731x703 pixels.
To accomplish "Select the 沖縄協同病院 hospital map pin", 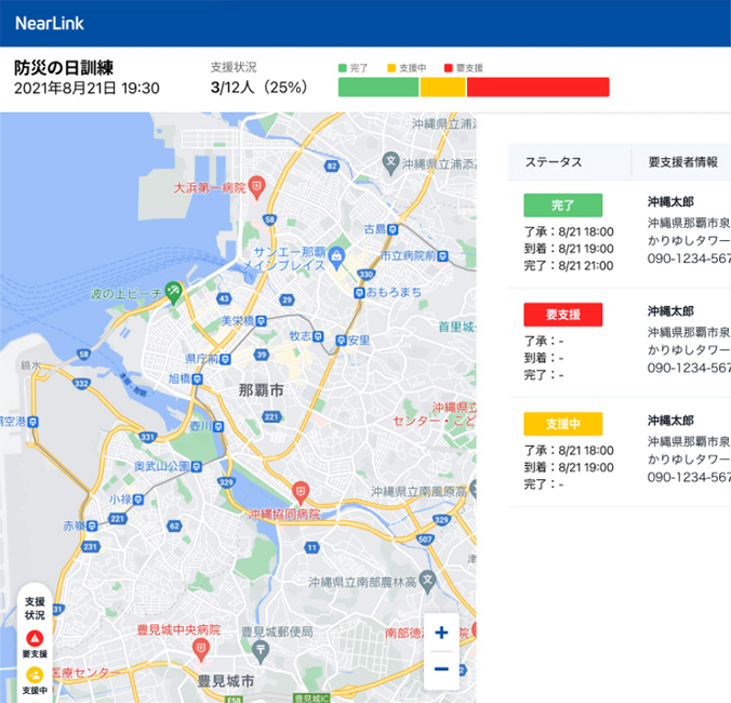I will coord(301,493).
